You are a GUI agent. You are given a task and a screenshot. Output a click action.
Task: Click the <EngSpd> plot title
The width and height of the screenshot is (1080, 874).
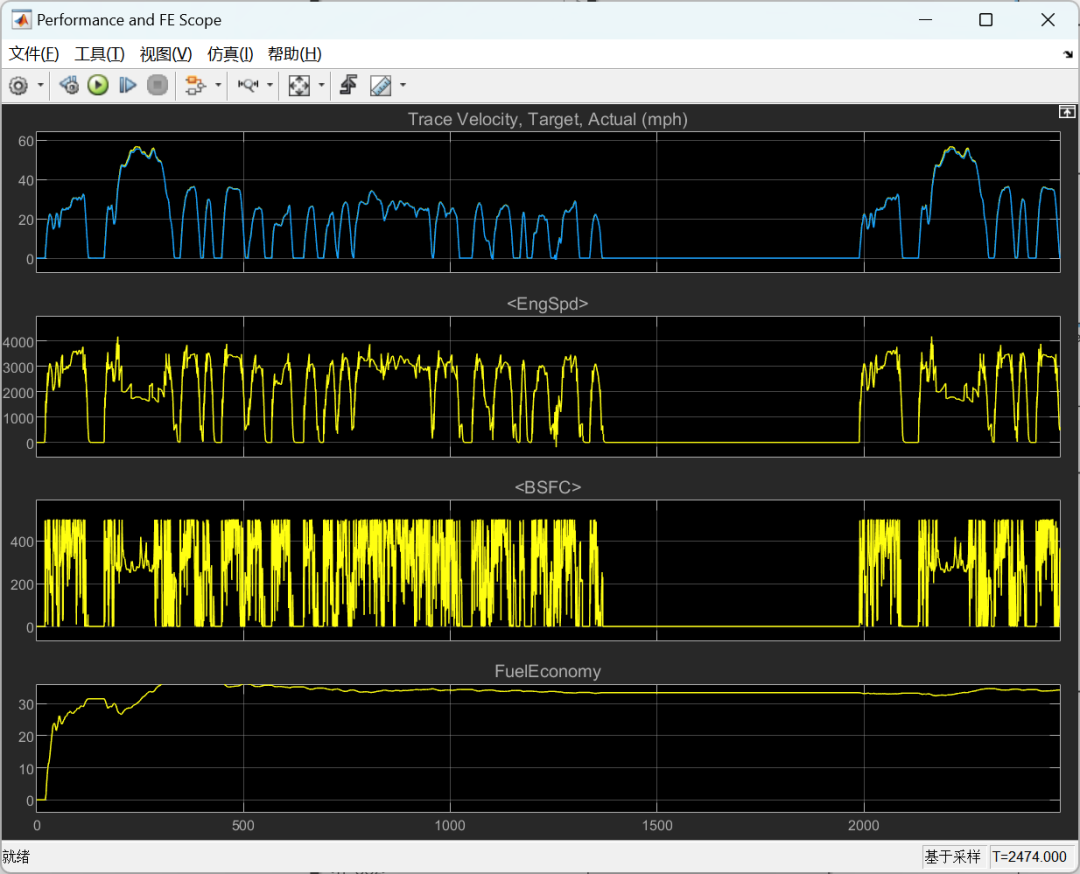pyautogui.click(x=548, y=304)
